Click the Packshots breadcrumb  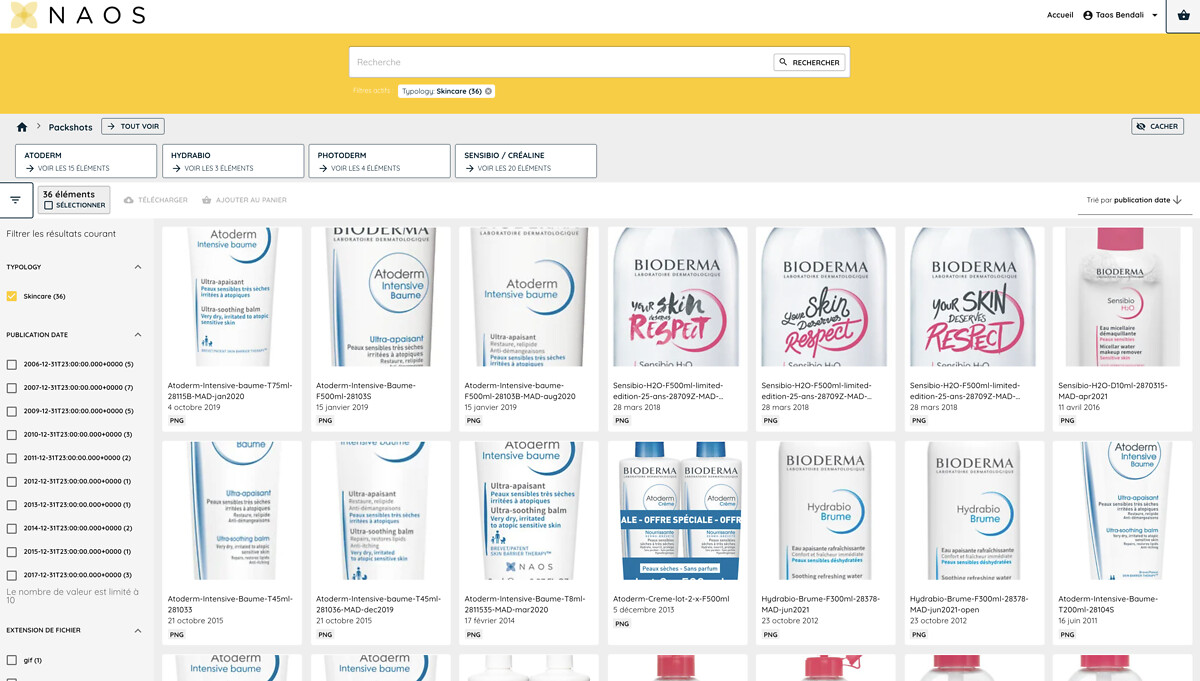(x=70, y=127)
